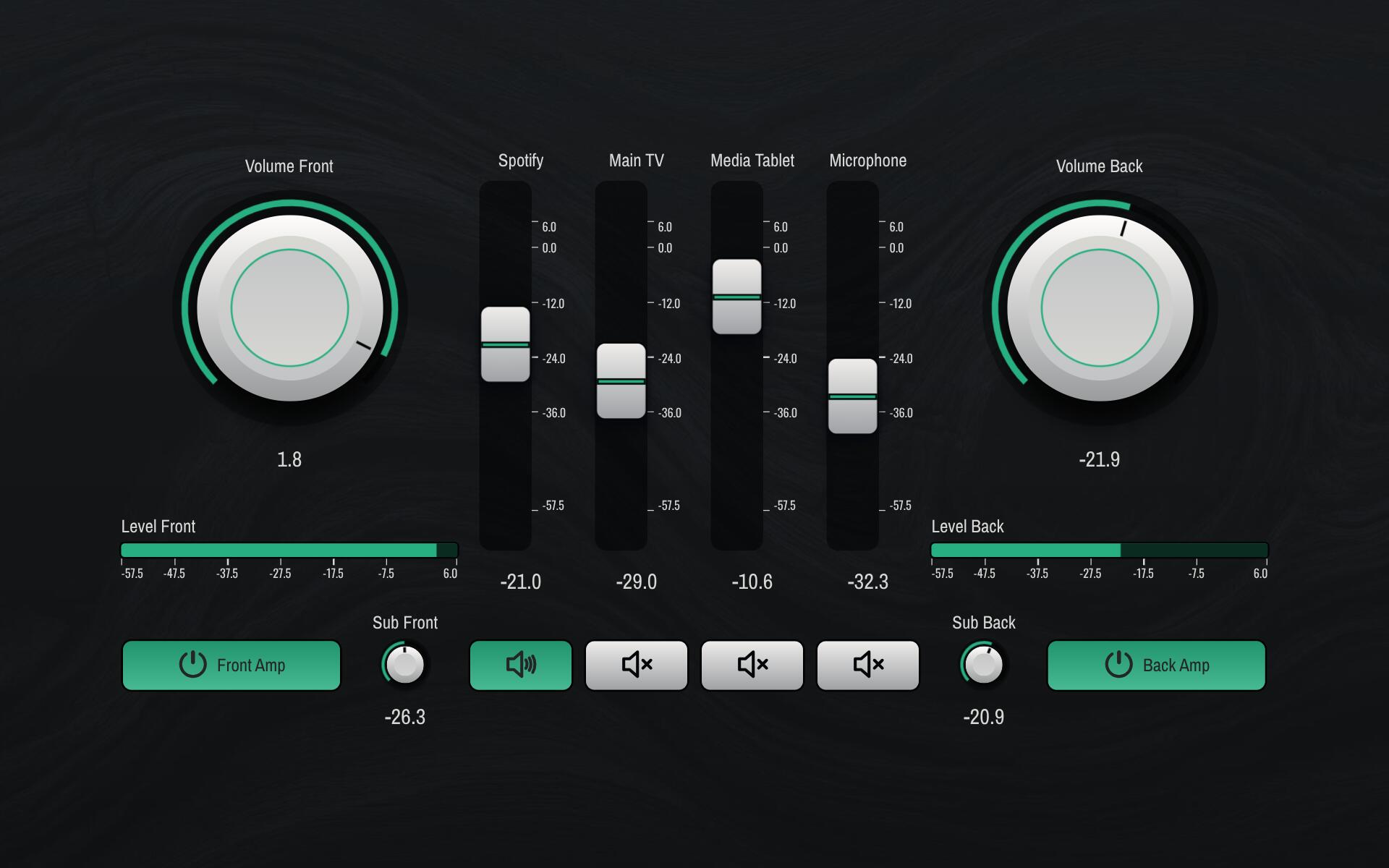
Task: Click the Spotify level readout -21.0
Action: 520,582
